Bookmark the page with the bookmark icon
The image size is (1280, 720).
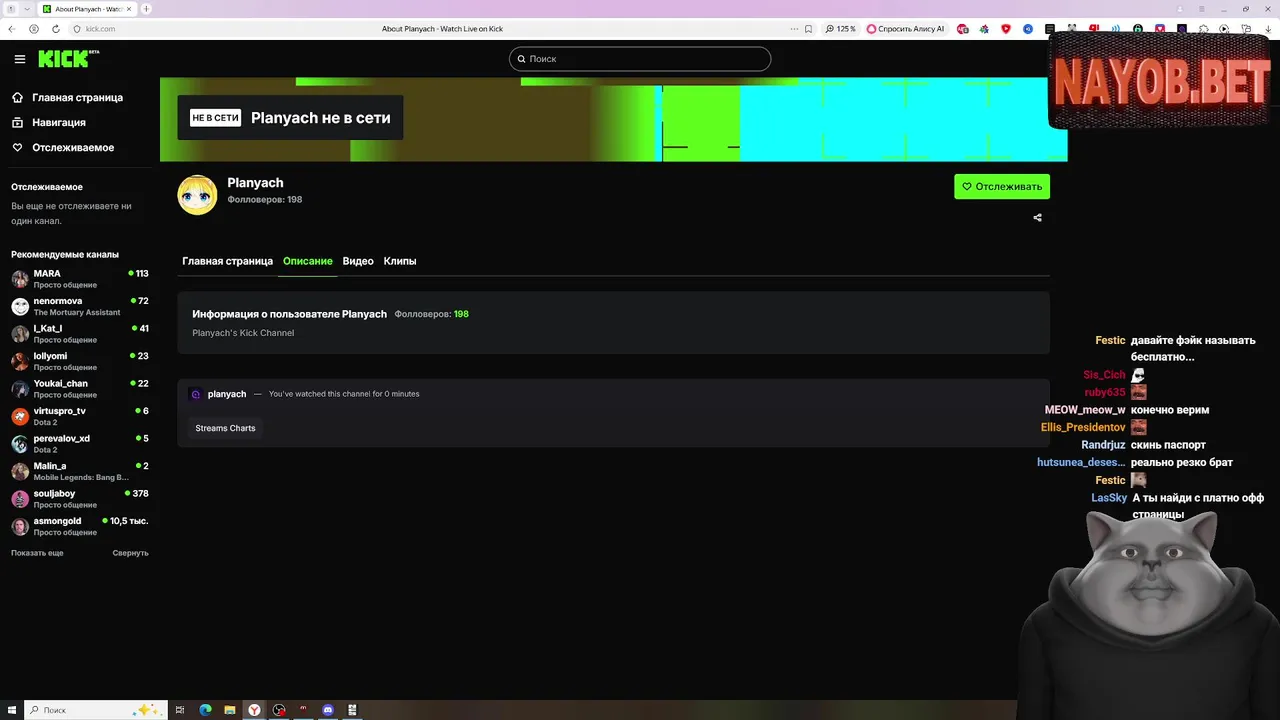pos(808,29)
